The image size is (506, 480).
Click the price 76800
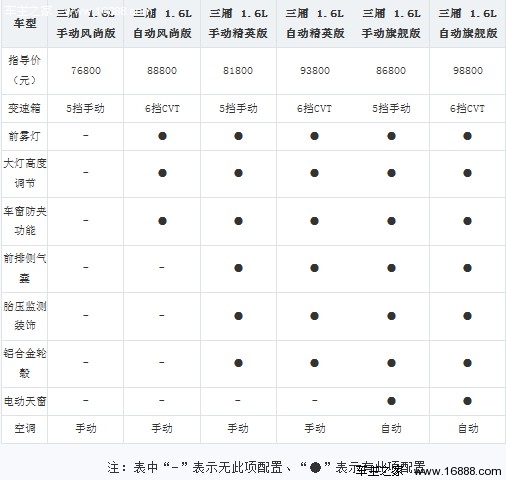point(86,71)
